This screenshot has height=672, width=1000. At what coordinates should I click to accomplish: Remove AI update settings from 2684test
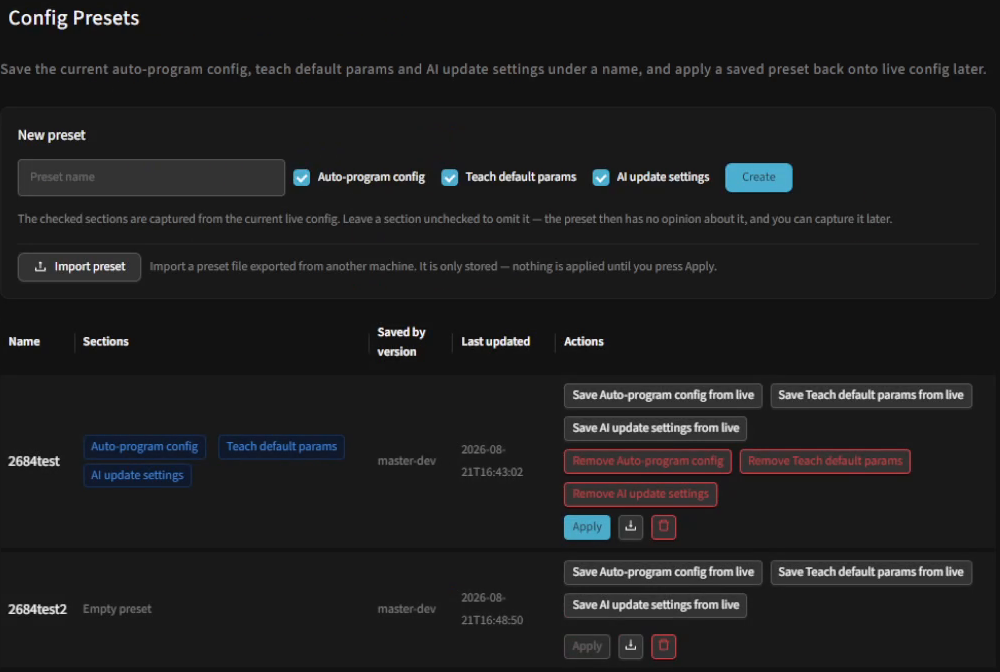tap(640, 494)
